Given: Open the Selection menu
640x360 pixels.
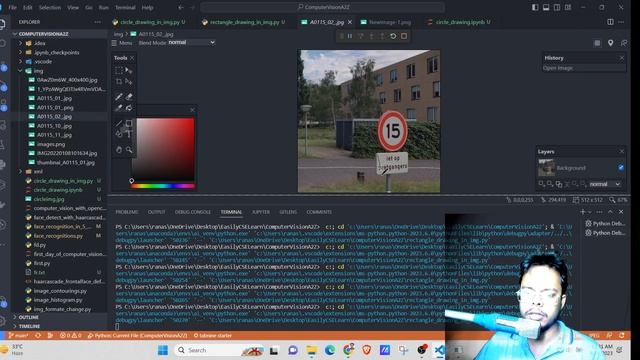Looking at the screenshot, I should tap(50, 7).
